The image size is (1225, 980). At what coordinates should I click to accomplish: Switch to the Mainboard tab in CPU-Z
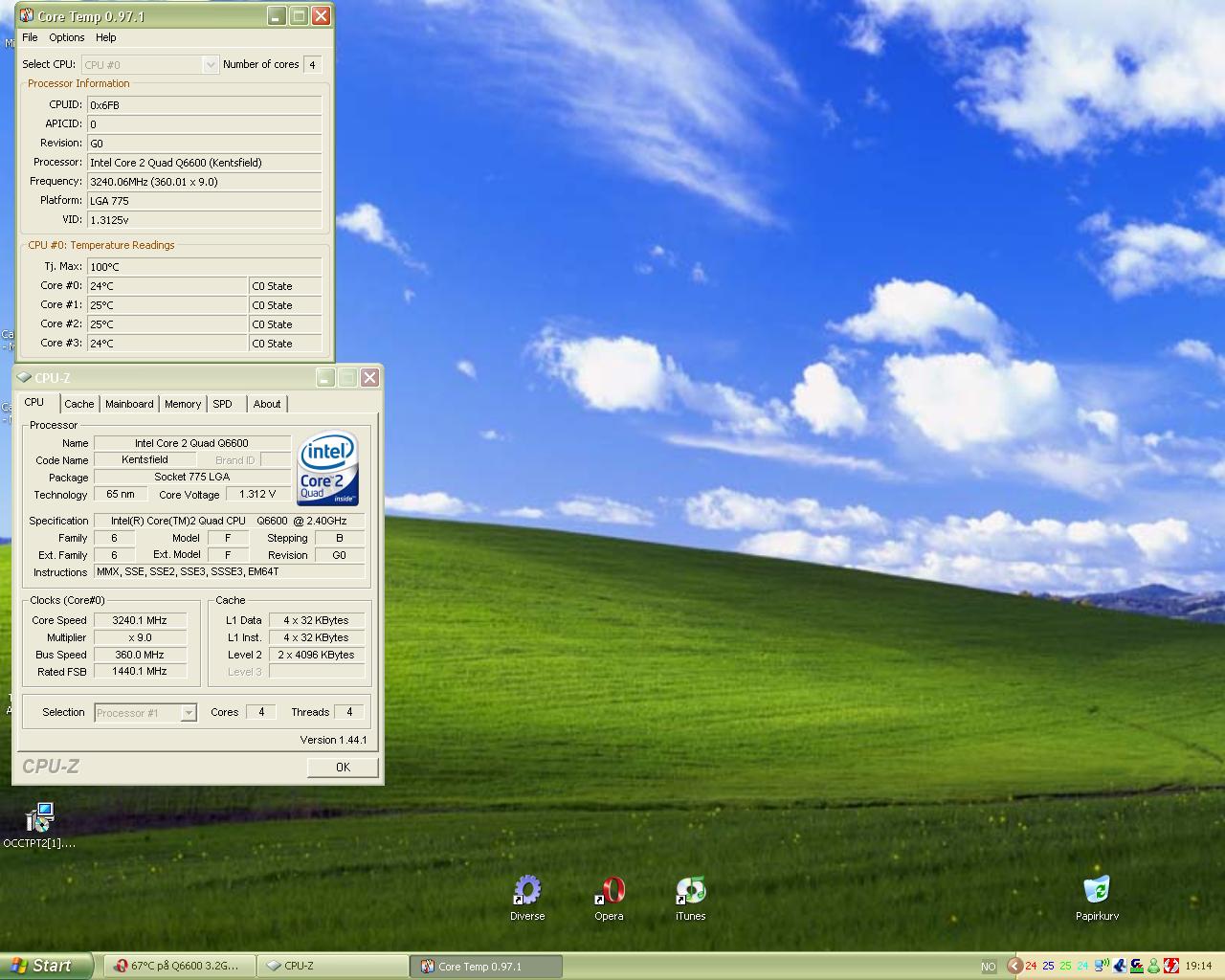point(129,404)
